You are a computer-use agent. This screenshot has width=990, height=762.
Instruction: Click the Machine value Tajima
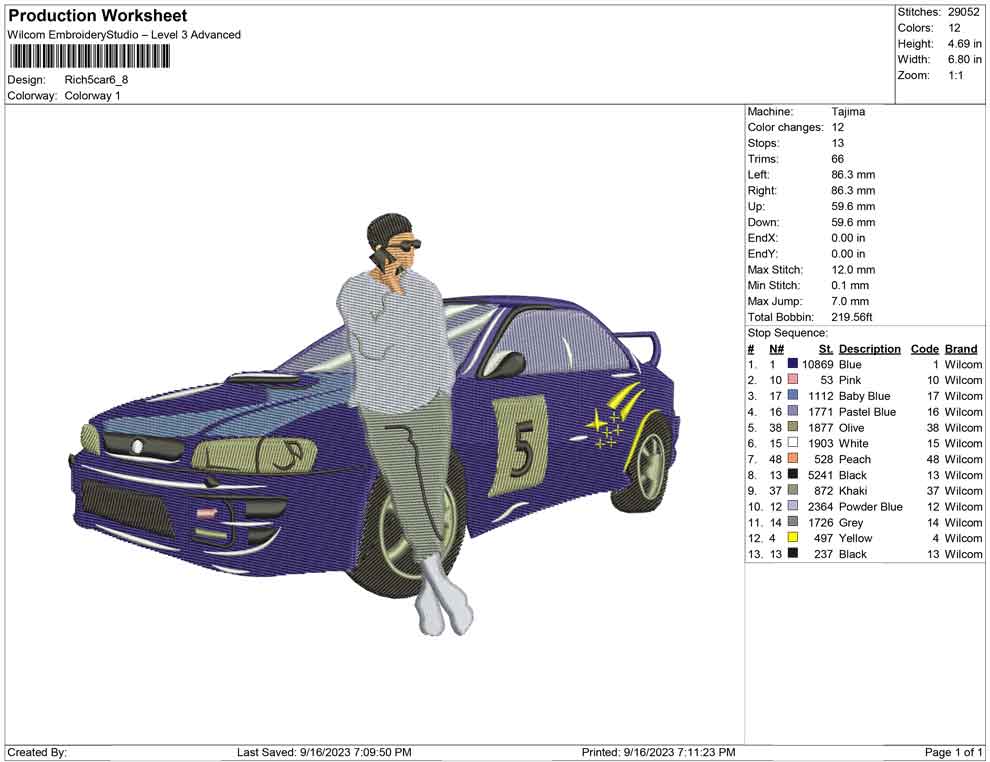coord(848,111)
